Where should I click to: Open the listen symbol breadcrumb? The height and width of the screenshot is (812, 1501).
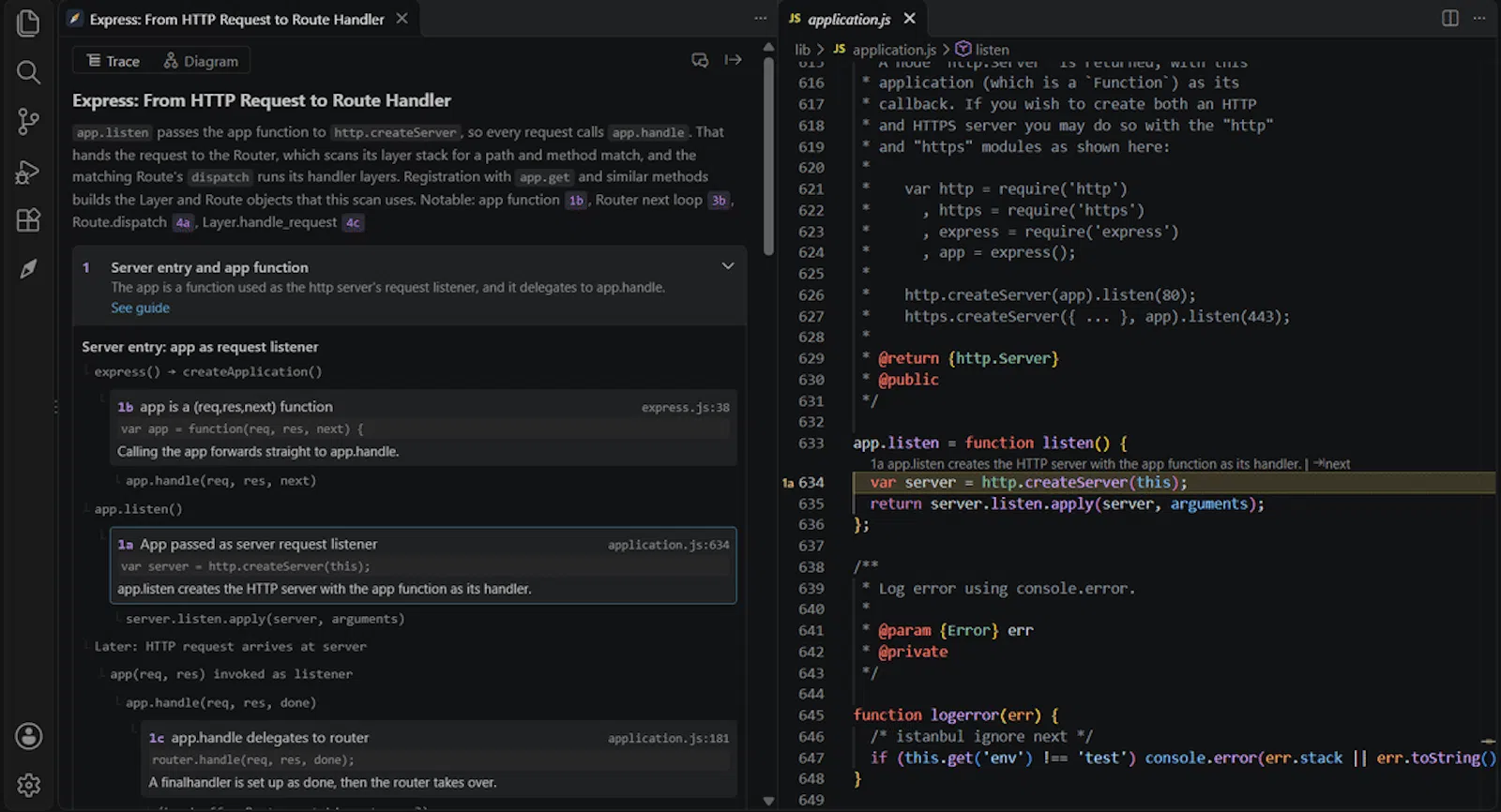[x=982, y=50]
